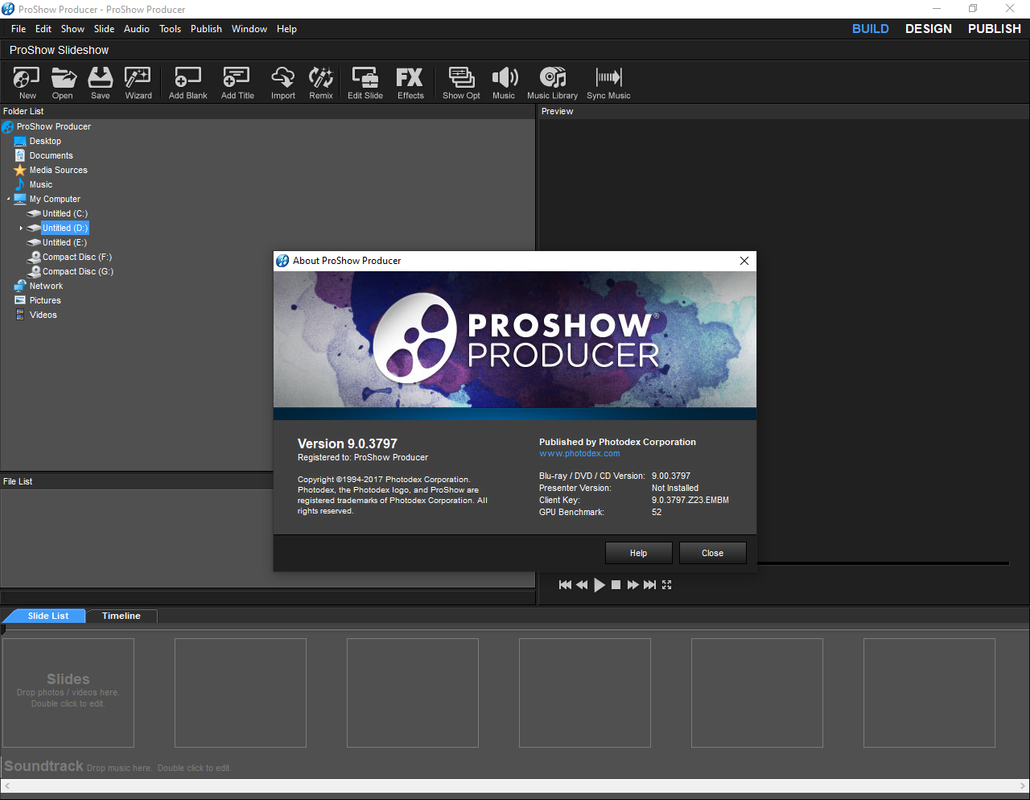This screenshot has width=1030, height=800.
Task: Open the Slide menu
Action: [x=104, y=29]
